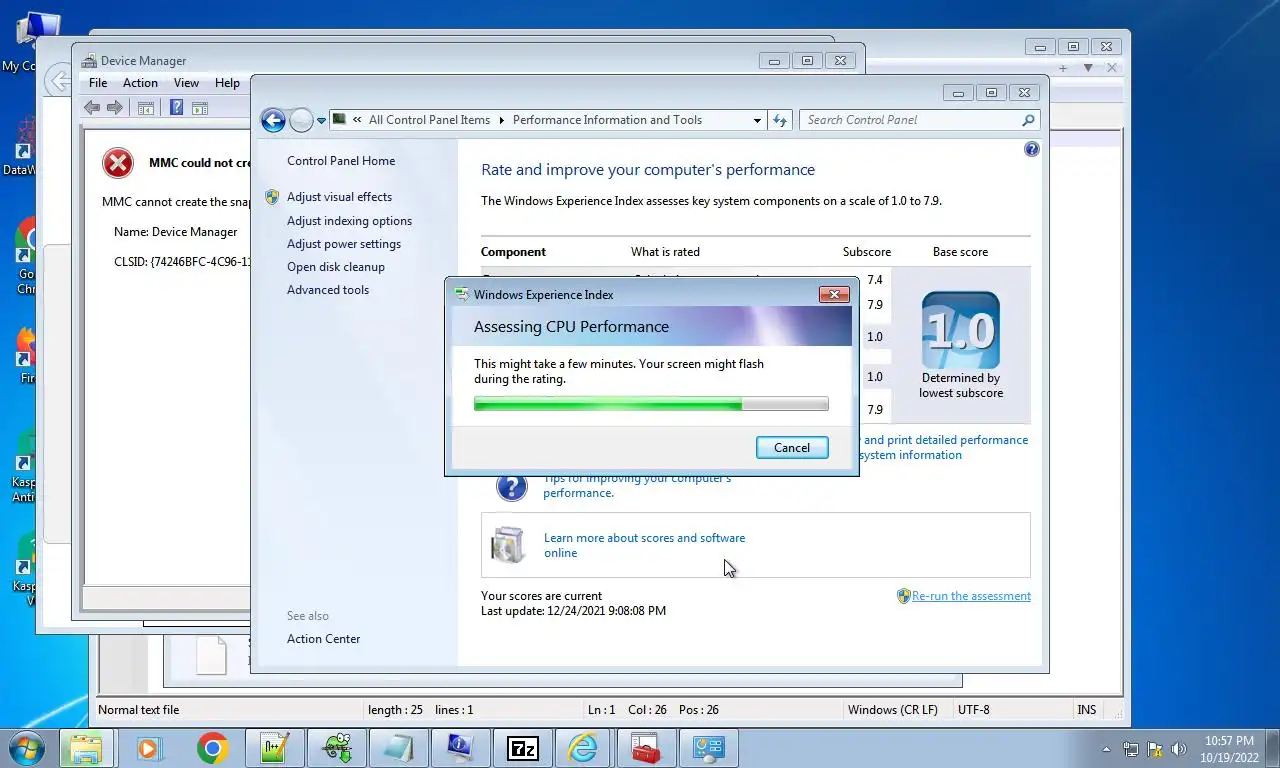Click the CPU assessment progress bar

click(x=651, y=404)
